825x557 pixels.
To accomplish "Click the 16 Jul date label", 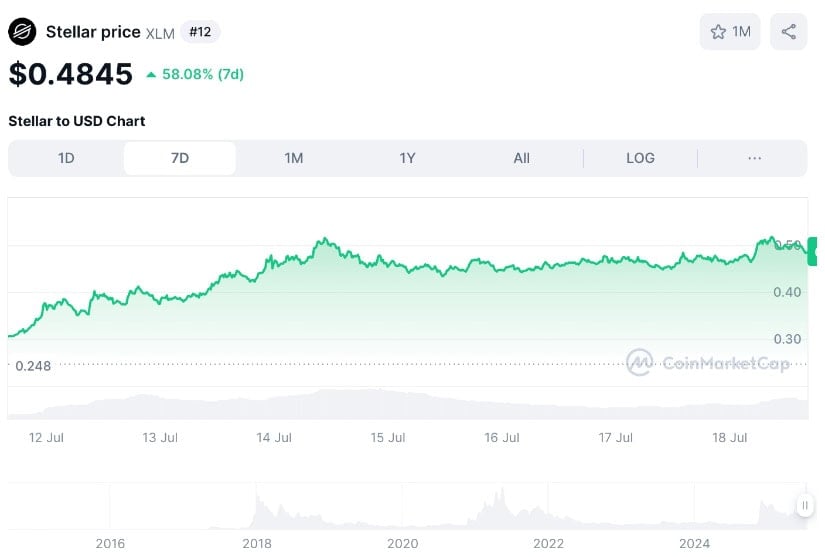I will click(x=502, y=438).
